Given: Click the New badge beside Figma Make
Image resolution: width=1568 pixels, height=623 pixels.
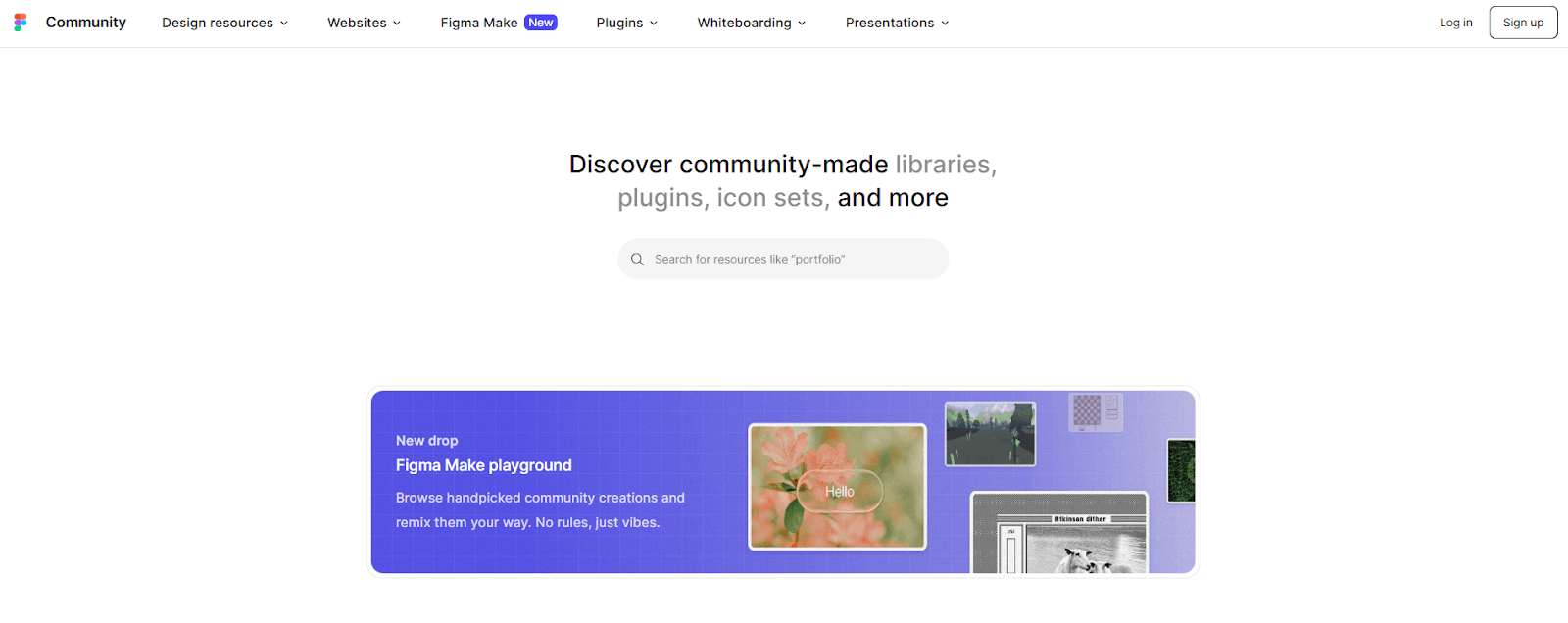Looking at the screenshot, I should point(541,23).
